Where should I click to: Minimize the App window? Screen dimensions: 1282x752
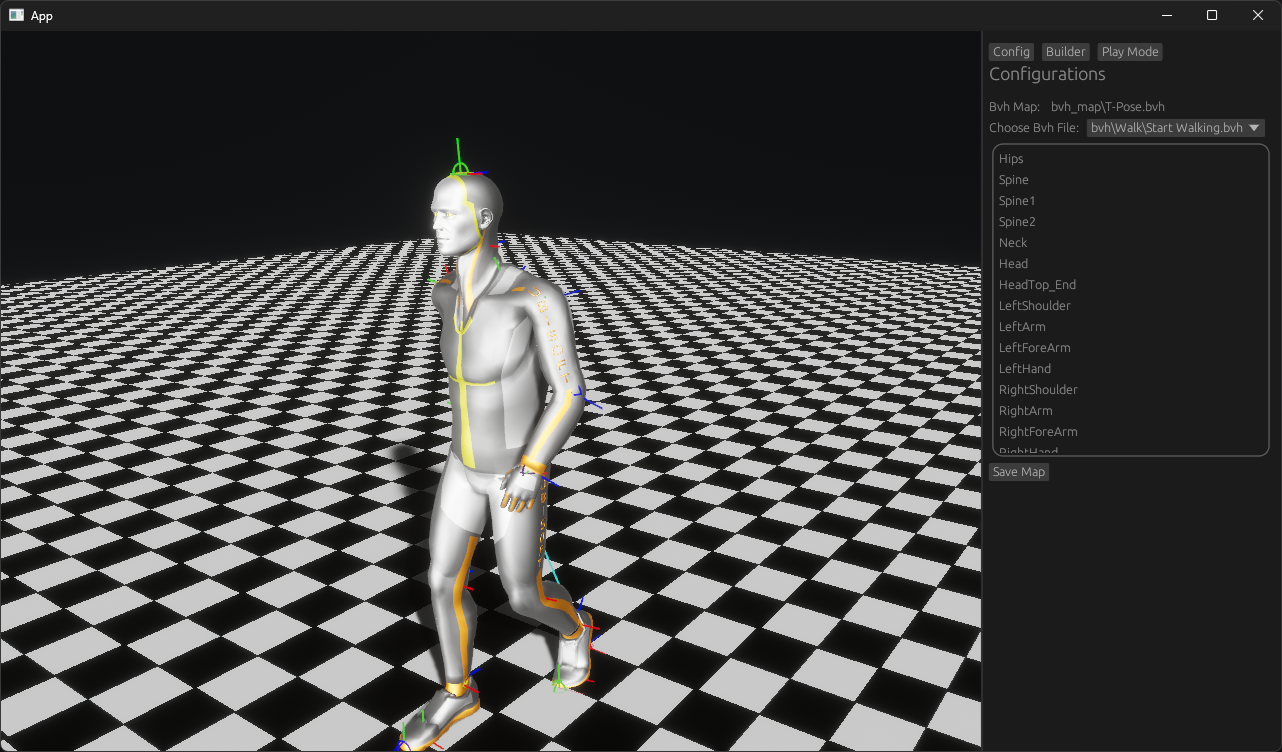(1166, 15)
